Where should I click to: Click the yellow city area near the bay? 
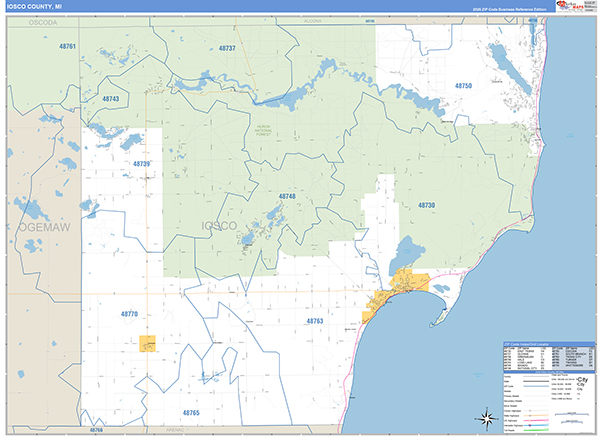click(x=410, y=282)
